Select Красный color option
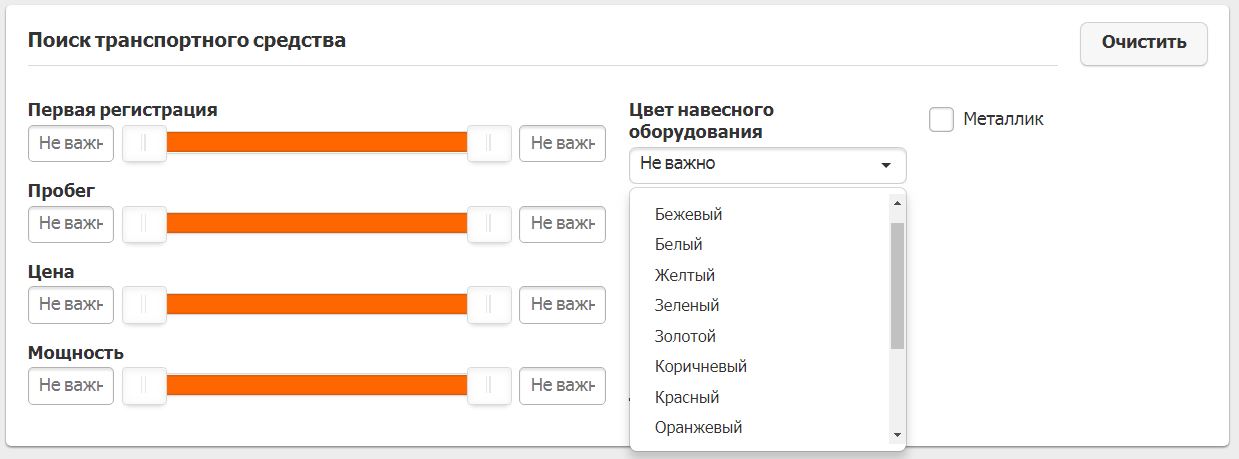Image resolution: width=1239 pixels, height=459 pixels. (x=686, y=397)
